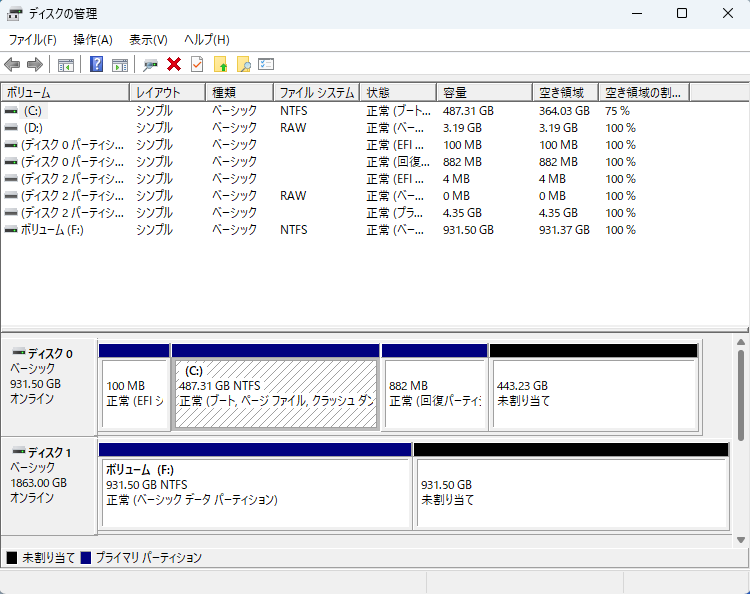Maximize the ディスクの管理 window
Viewport: 750px width, 594px height.
tap(682, 13)
